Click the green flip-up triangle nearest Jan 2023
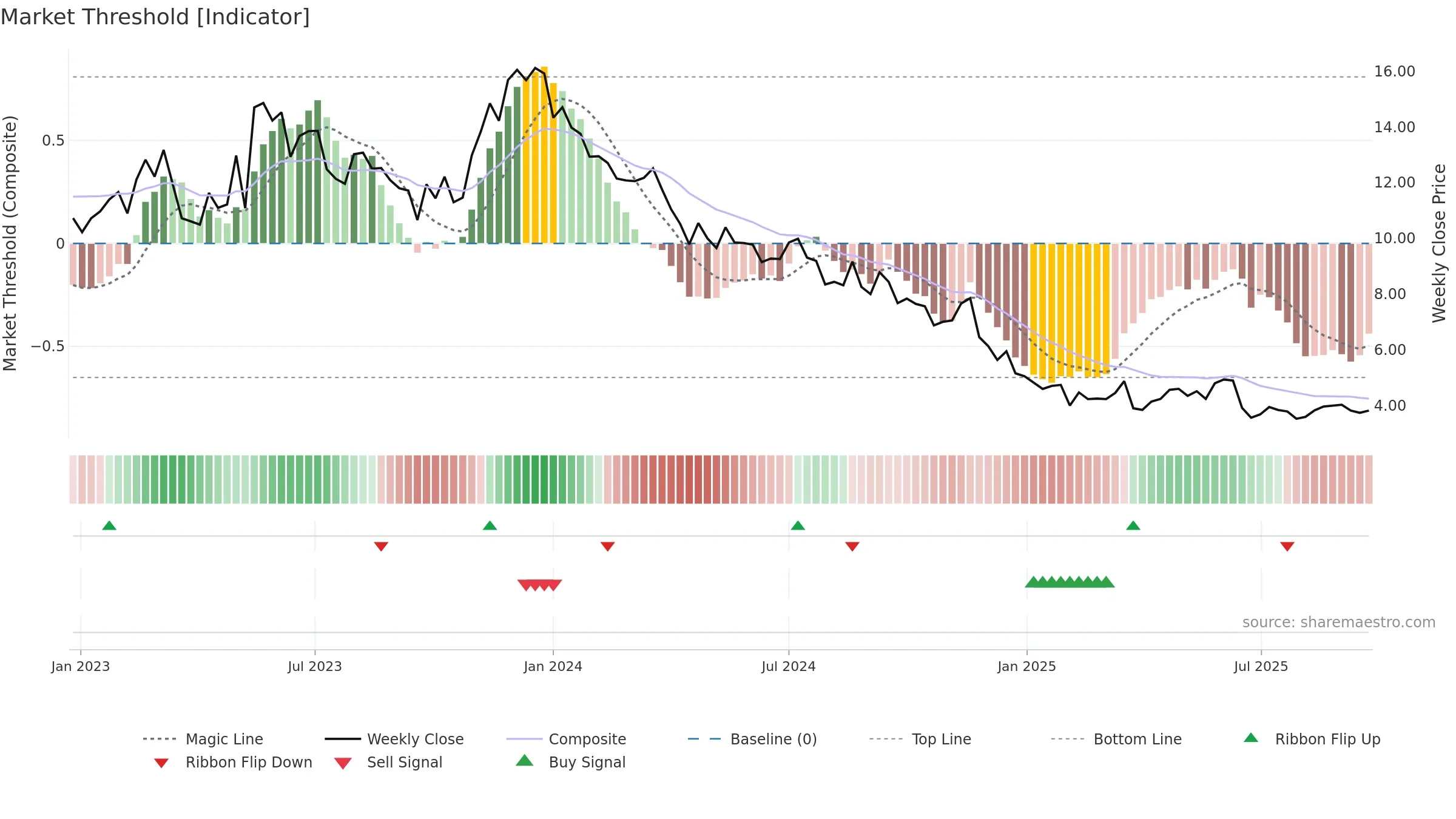 tap(109, 525)
